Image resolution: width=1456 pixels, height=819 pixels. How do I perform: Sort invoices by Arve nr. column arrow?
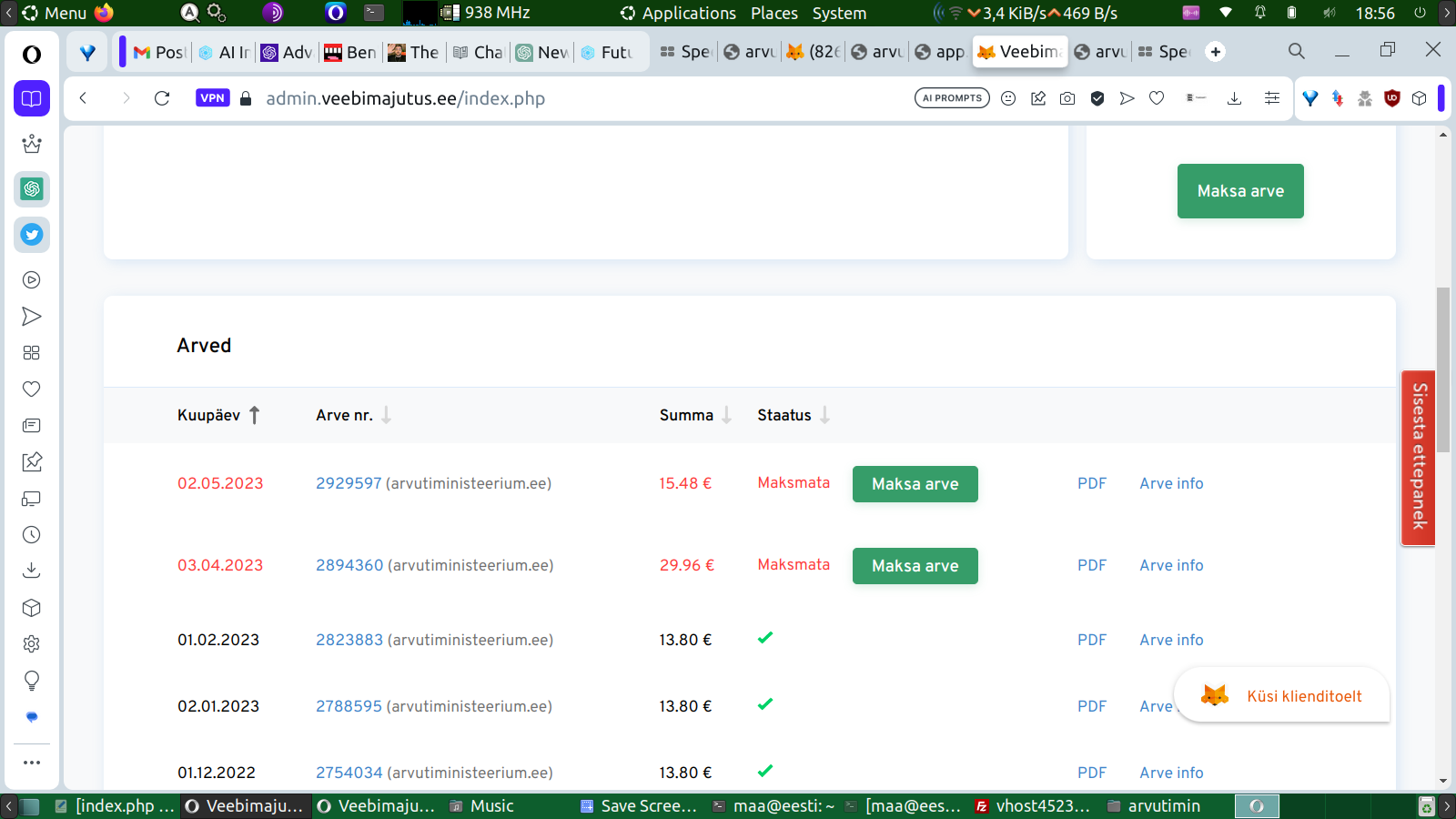tap(387, 415)
